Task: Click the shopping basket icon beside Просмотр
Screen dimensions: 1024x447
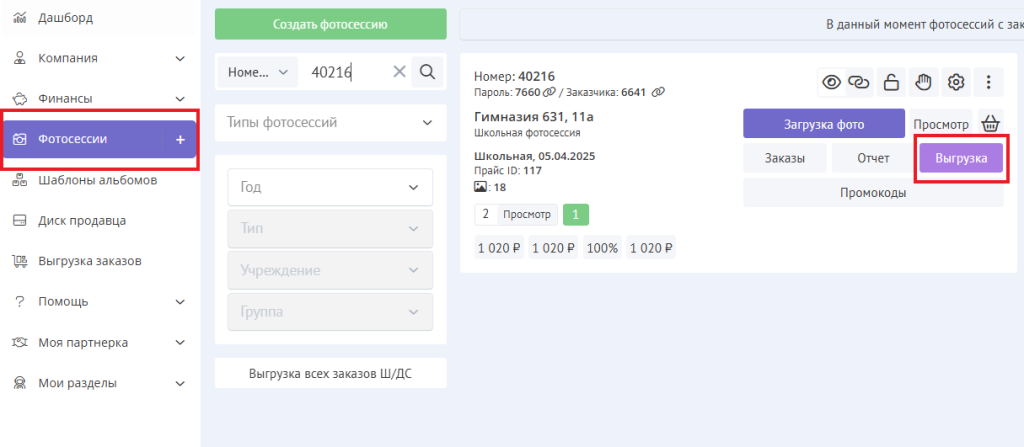Action: point(990,124)
